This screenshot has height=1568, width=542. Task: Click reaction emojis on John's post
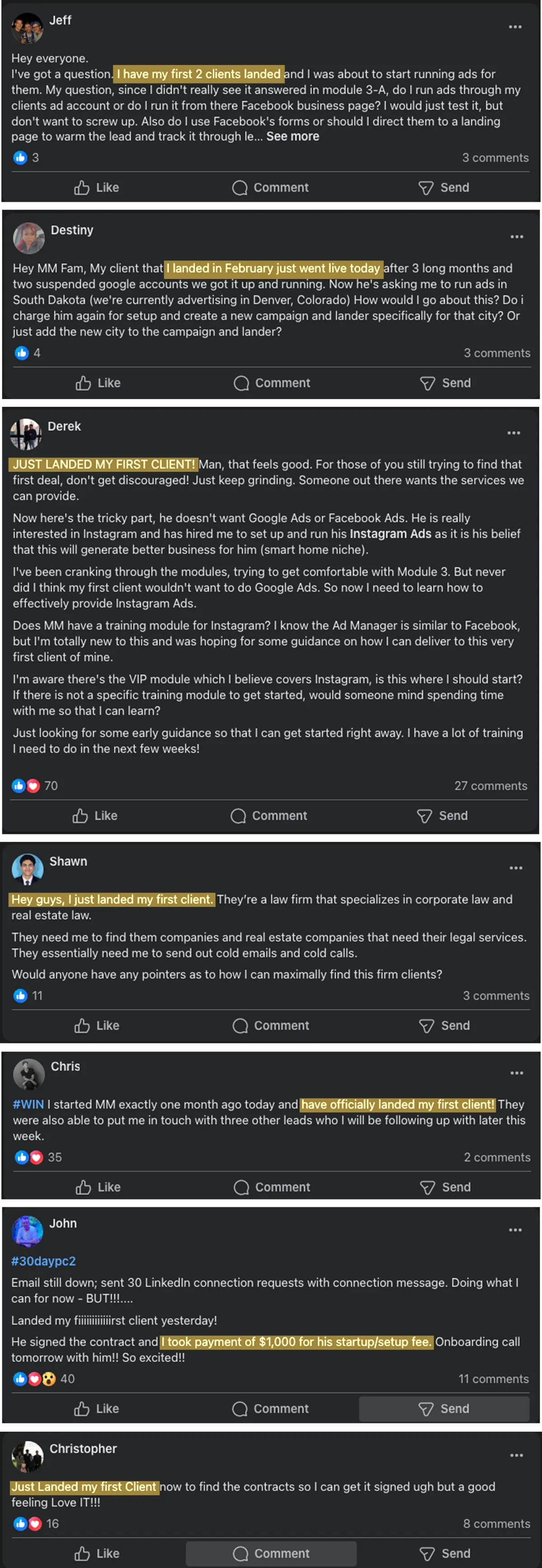point(34,1379)
